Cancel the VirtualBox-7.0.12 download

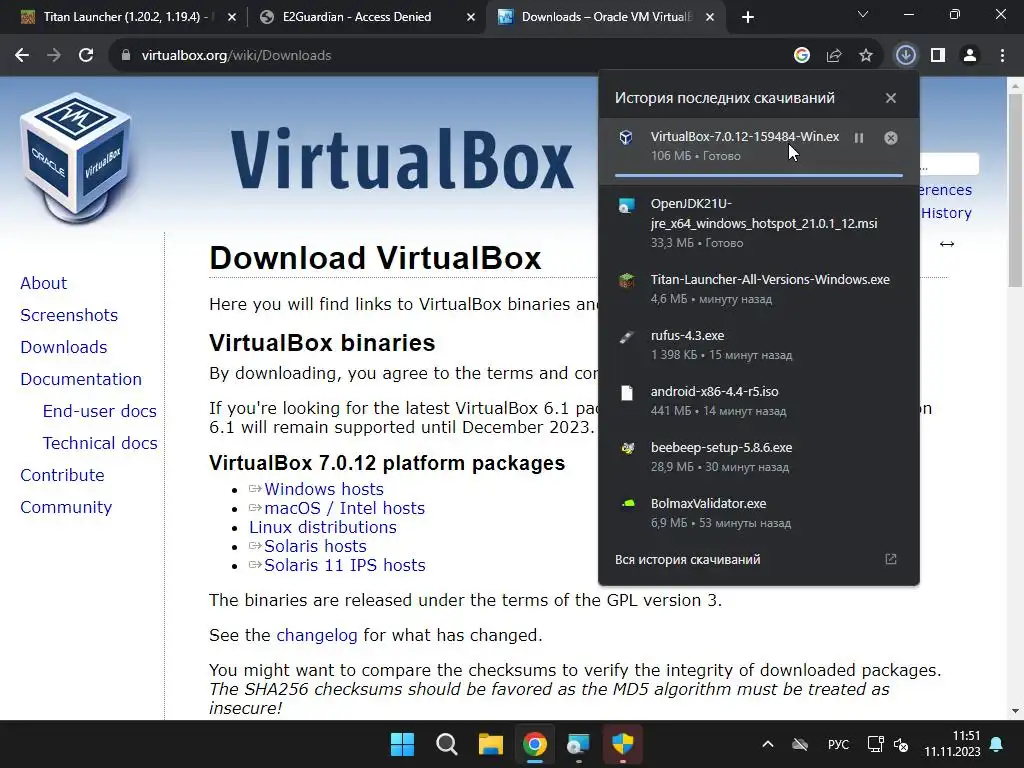click(891, 138)
